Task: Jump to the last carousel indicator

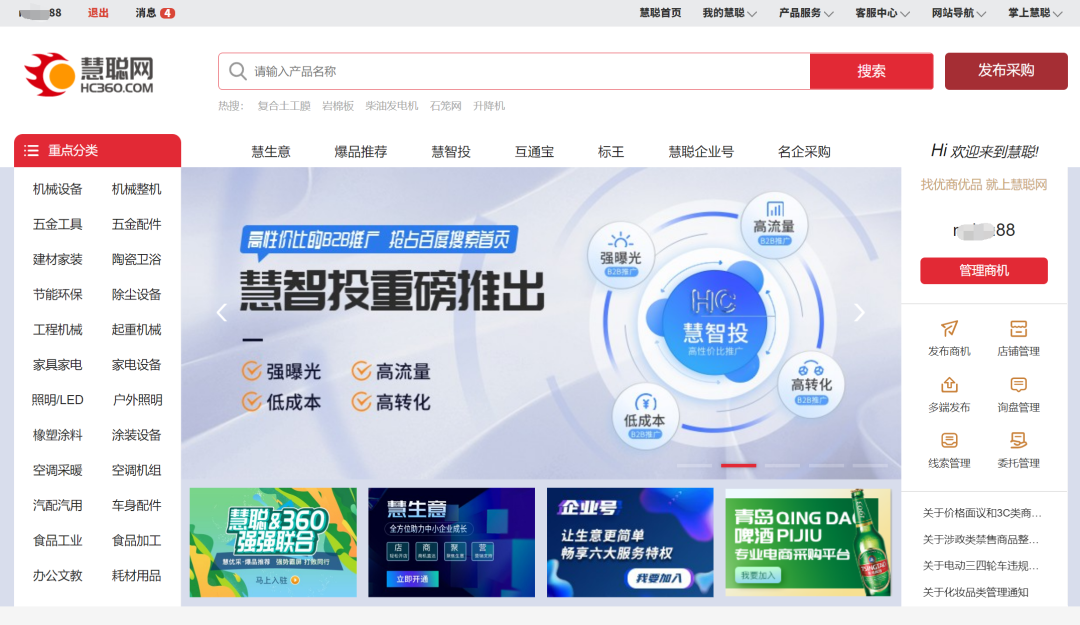Action: point(870,466)
